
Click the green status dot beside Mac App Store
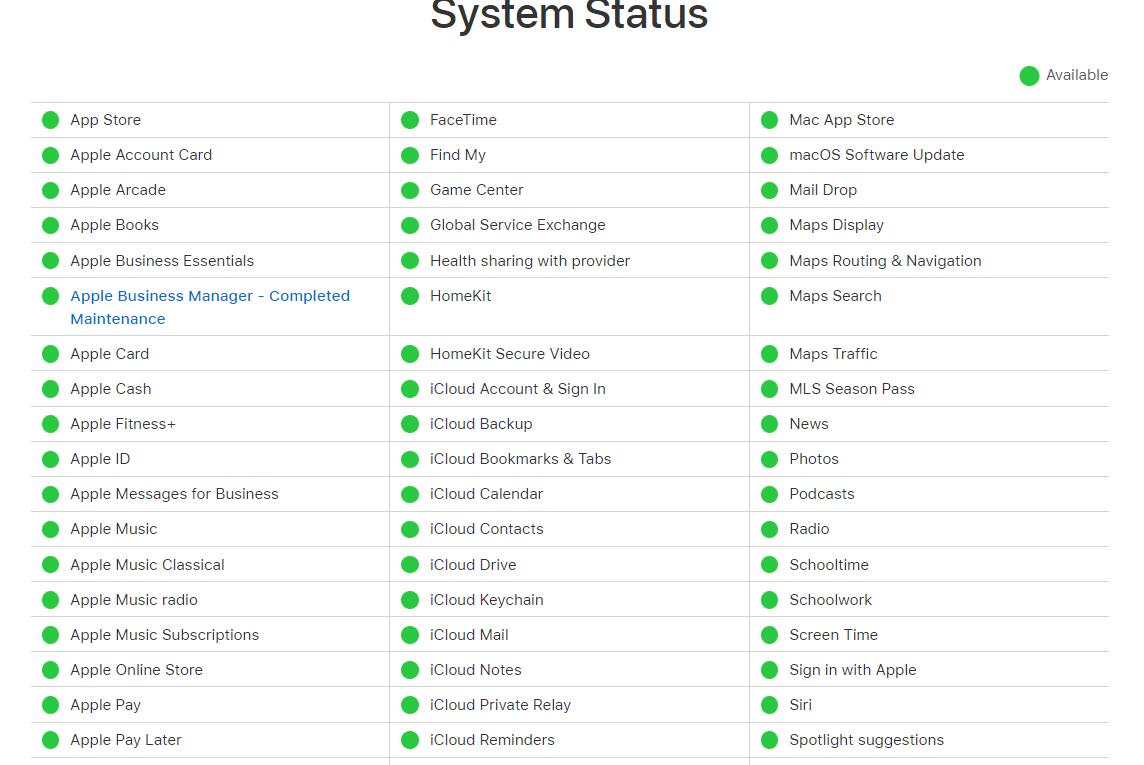770,120
